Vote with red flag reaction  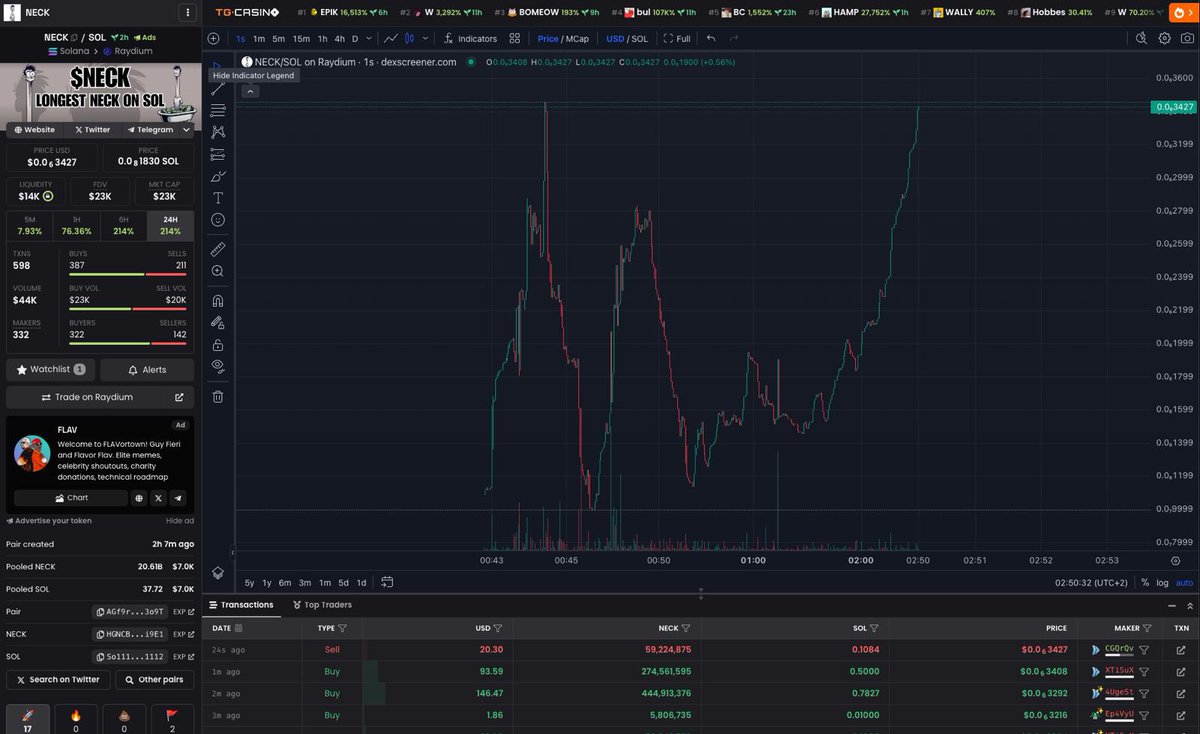tap(172, 719)
